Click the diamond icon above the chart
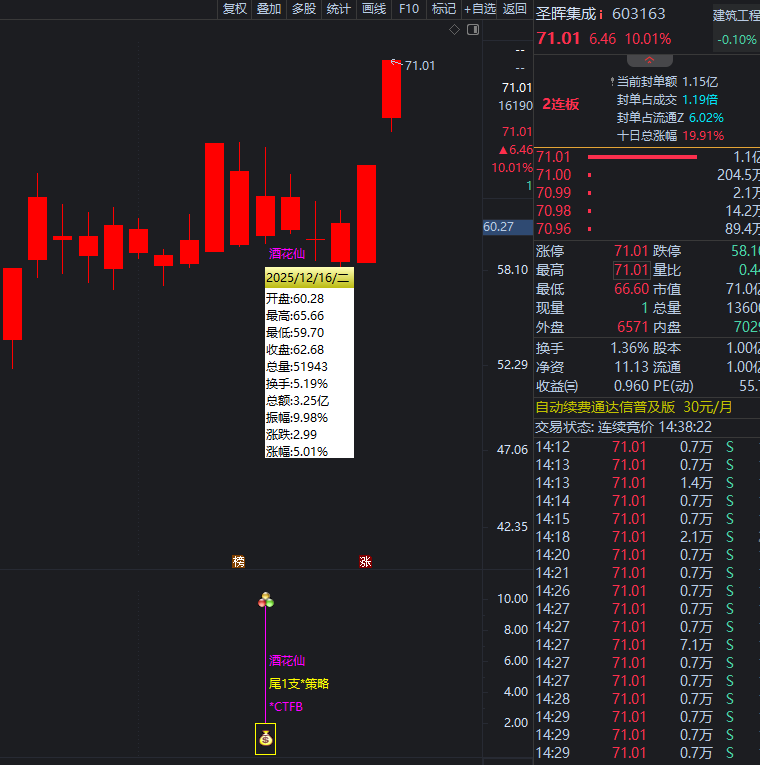 (x=454, y=30)
